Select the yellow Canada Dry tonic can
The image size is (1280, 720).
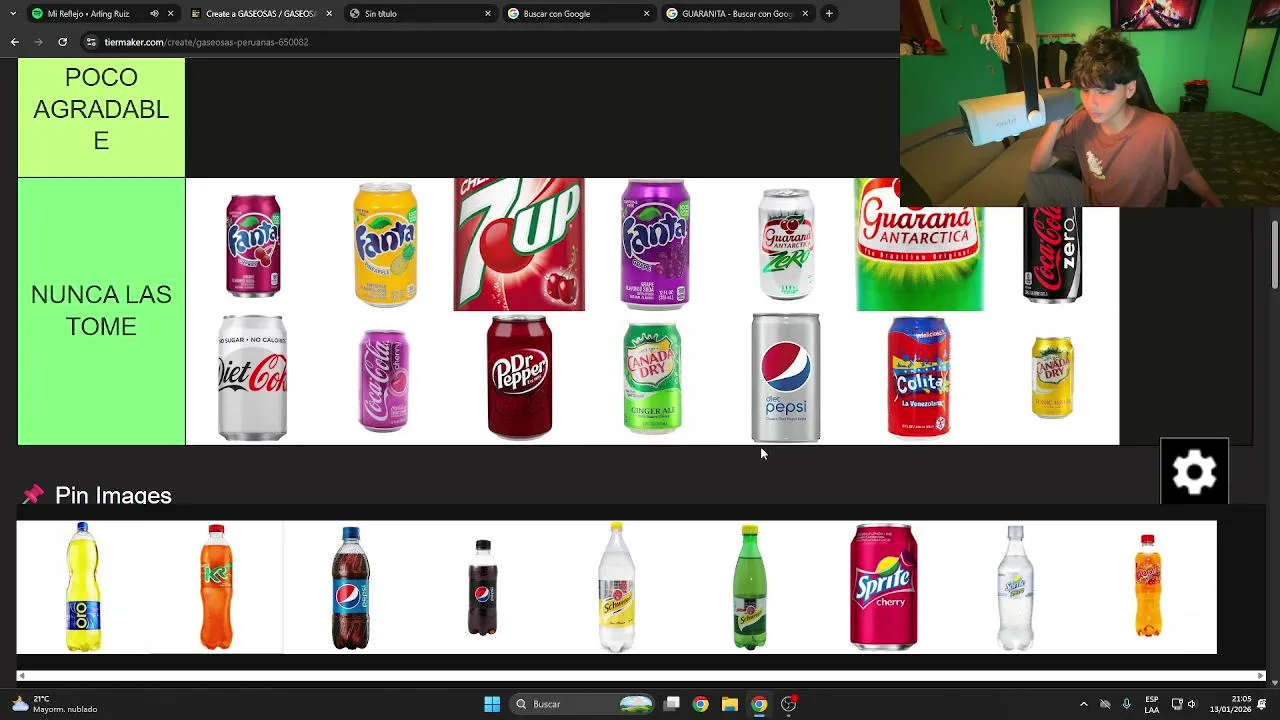[x=1052, y=378]
